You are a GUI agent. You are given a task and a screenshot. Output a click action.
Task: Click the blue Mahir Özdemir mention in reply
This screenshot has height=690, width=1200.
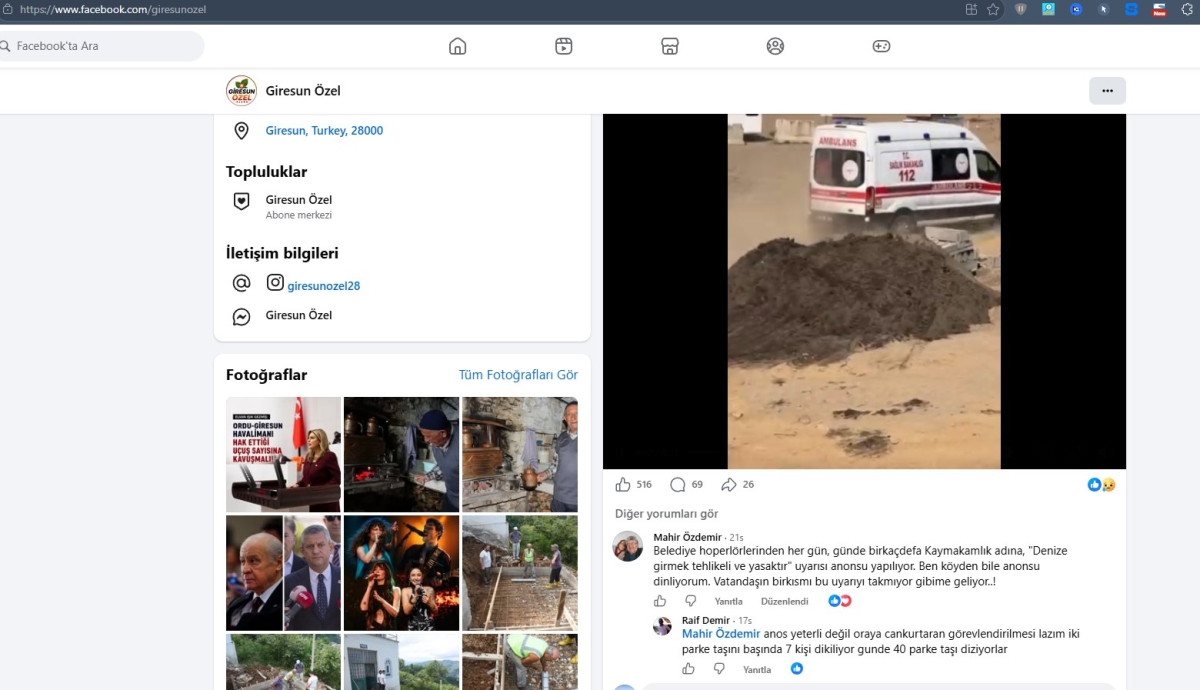tap(721, 634)
